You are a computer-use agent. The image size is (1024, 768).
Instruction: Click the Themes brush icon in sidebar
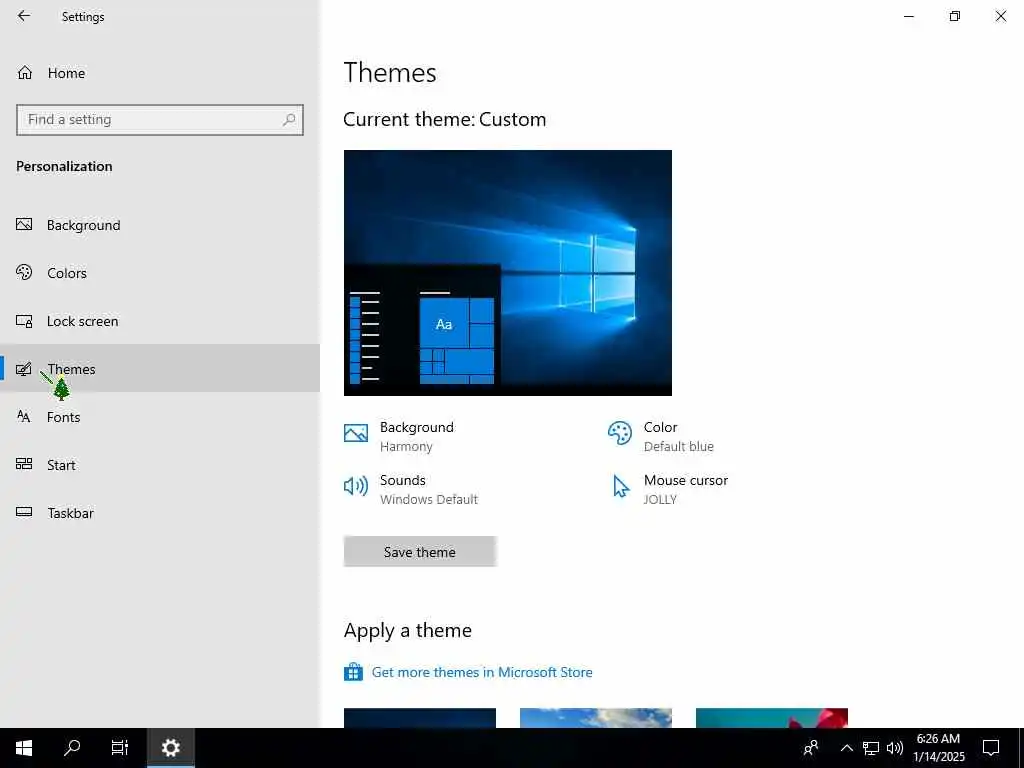pyautogui.click(x=24, y=369)
